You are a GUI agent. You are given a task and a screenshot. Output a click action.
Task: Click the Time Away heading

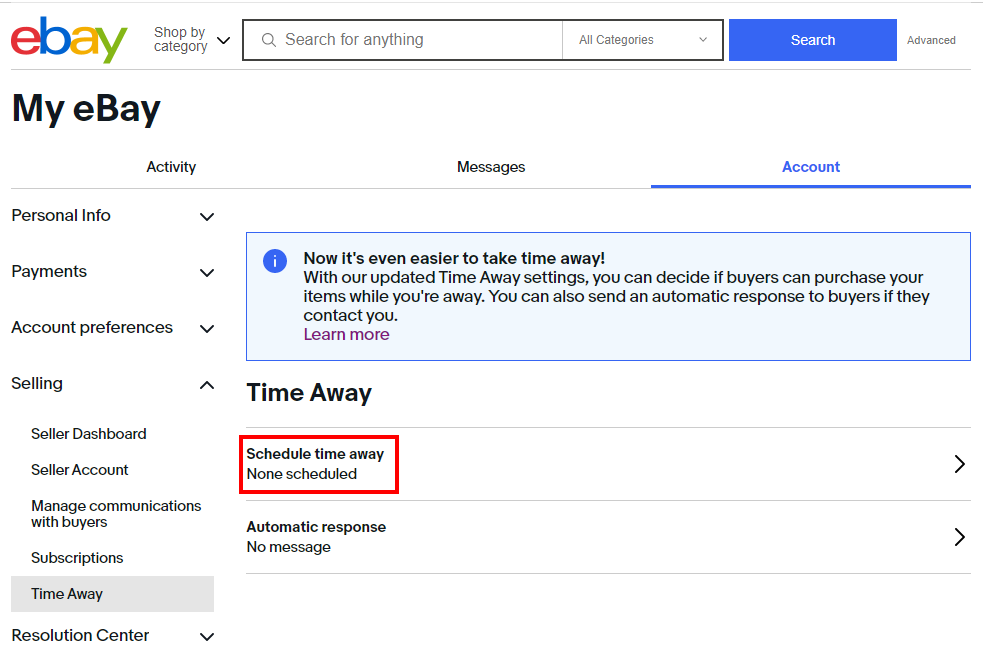pos(309,393)
